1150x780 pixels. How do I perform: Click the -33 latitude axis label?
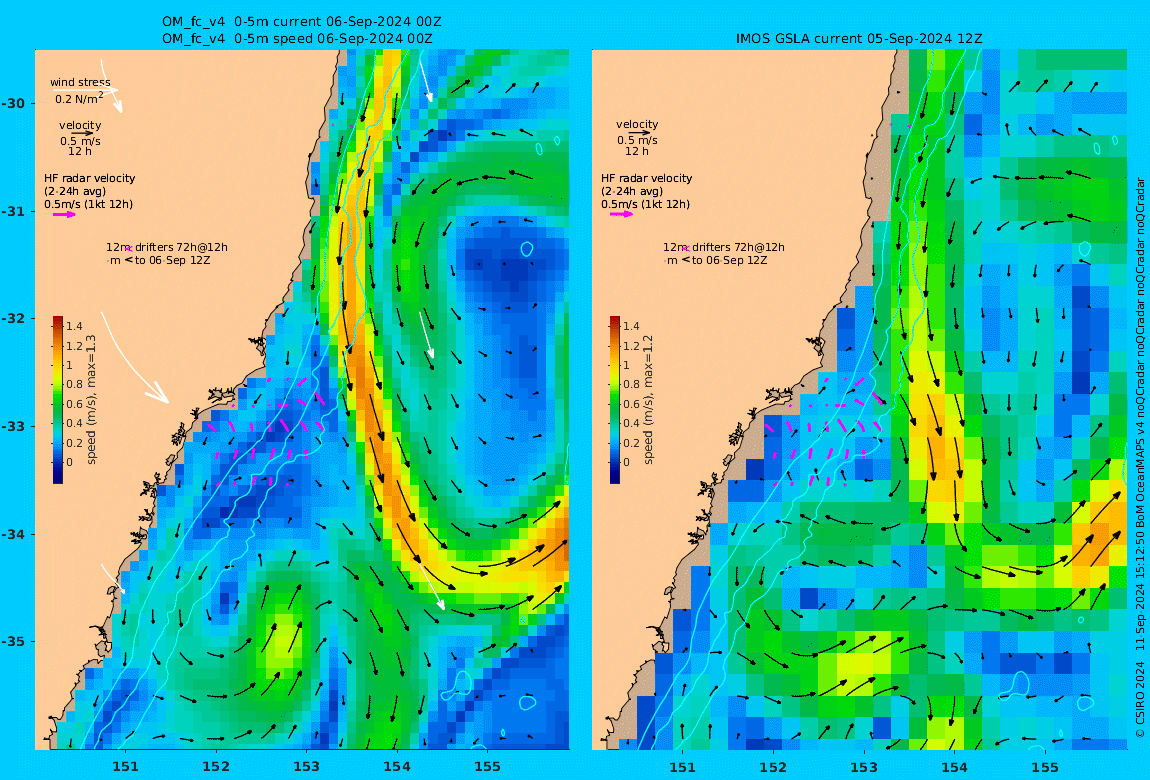(12, 426)
